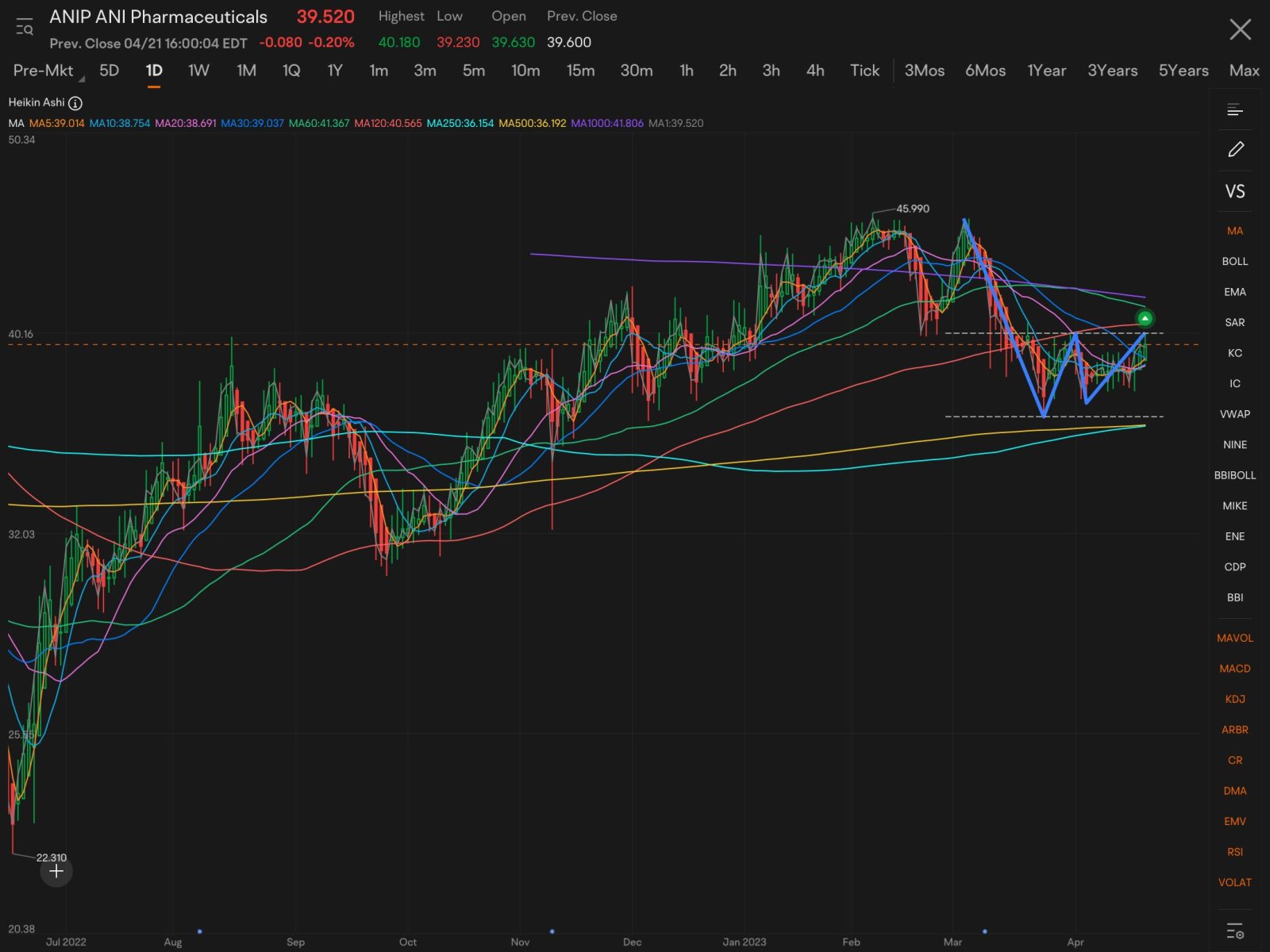Choose the 5m interval
Screen dimensions: 1270x952
tap(474, 71)
